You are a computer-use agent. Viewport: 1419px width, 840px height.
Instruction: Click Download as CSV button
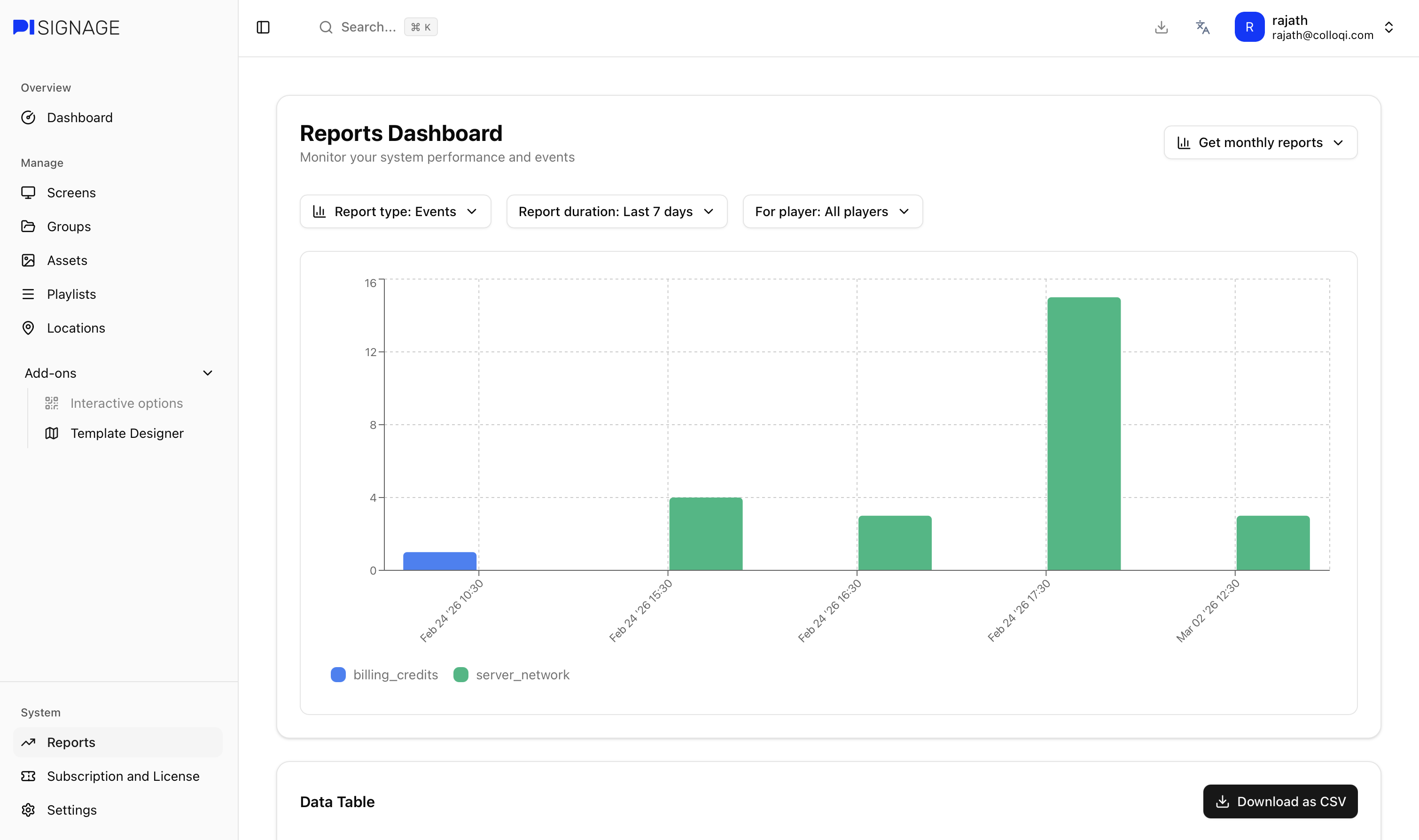pos(1280,801)
